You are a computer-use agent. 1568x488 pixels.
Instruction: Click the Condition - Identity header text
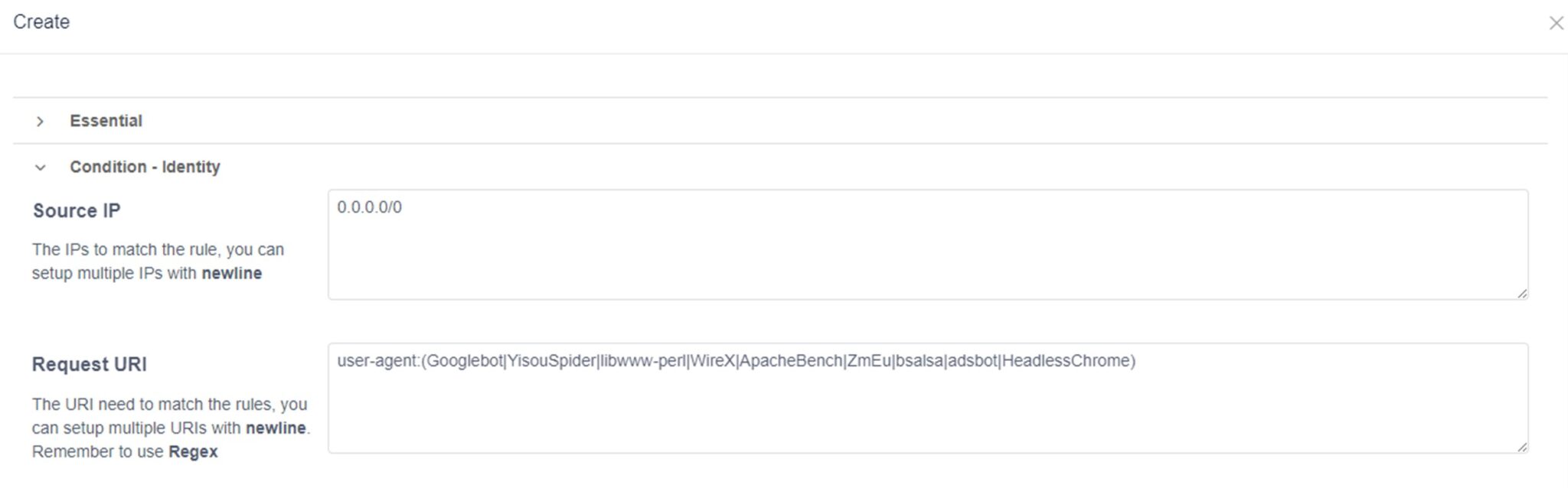[x=145, y=167]
